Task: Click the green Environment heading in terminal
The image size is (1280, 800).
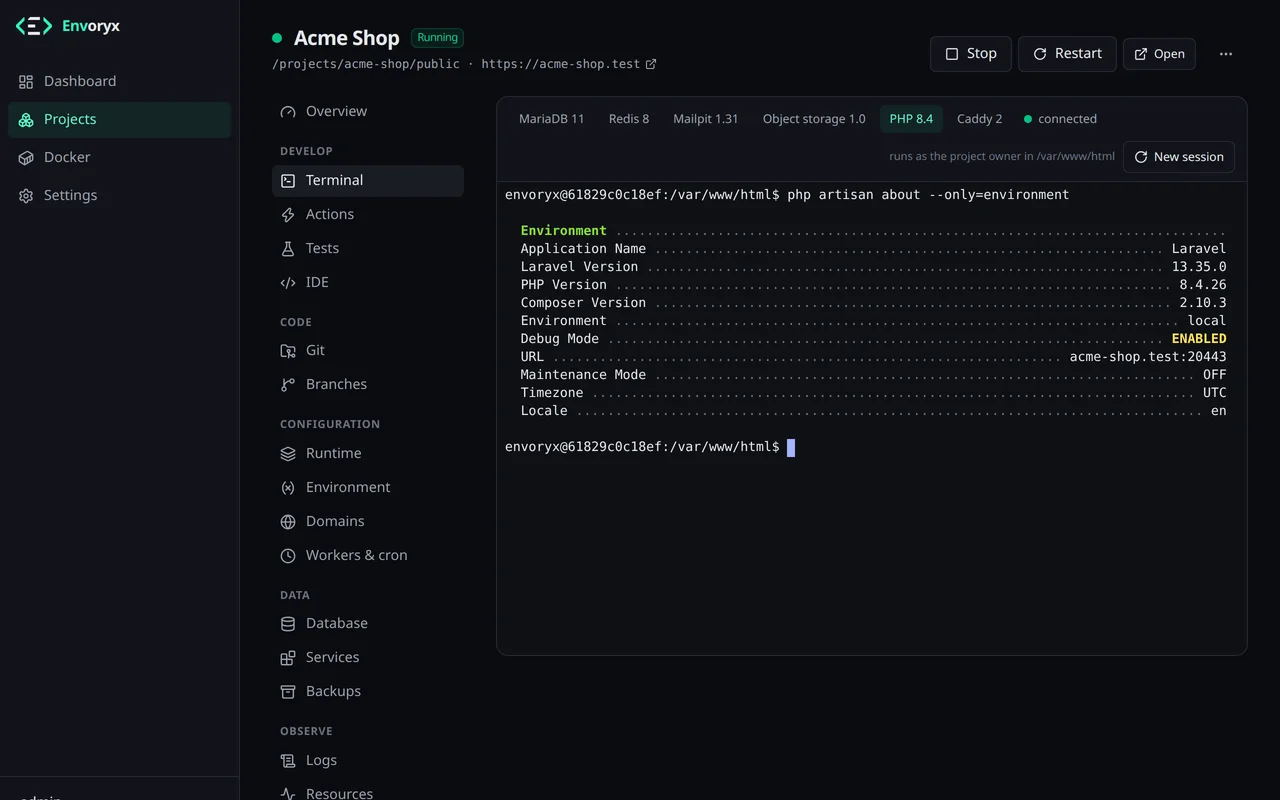Action: click(563, 231)
